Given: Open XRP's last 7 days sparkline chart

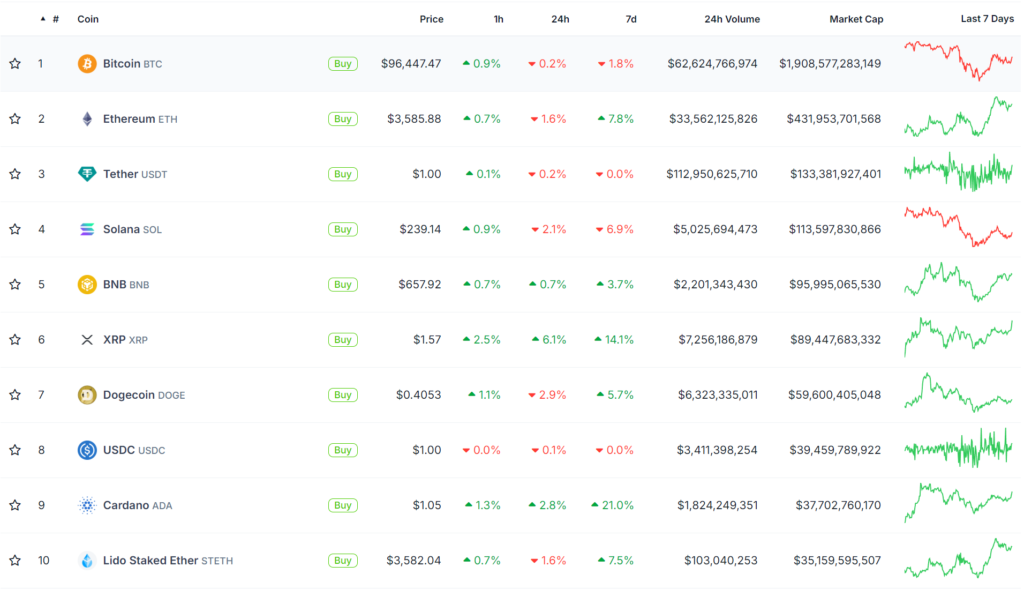Looking at the screenshot, I should click(x=958, y=337).
